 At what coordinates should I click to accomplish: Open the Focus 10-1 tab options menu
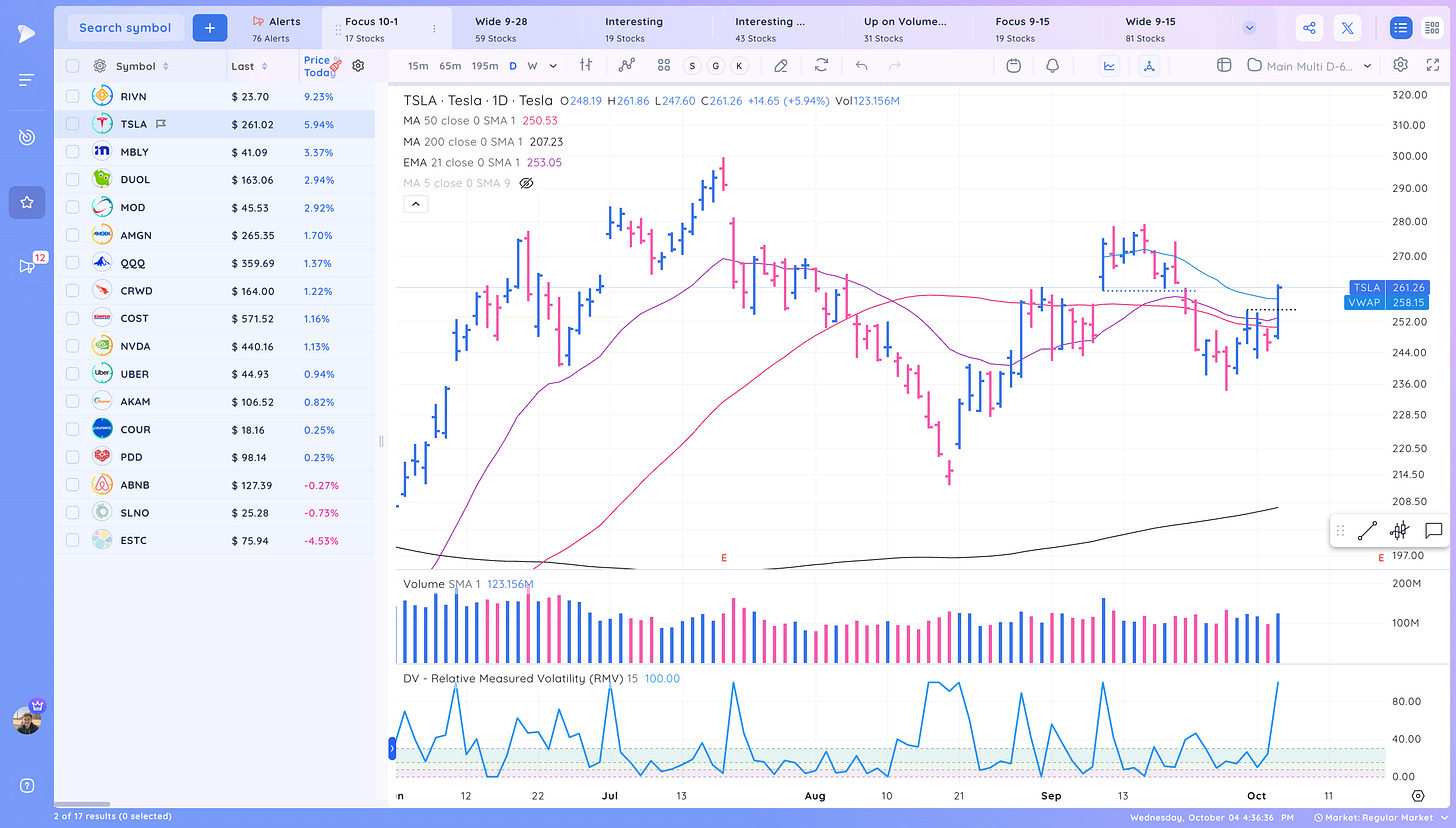coord(434,30)
